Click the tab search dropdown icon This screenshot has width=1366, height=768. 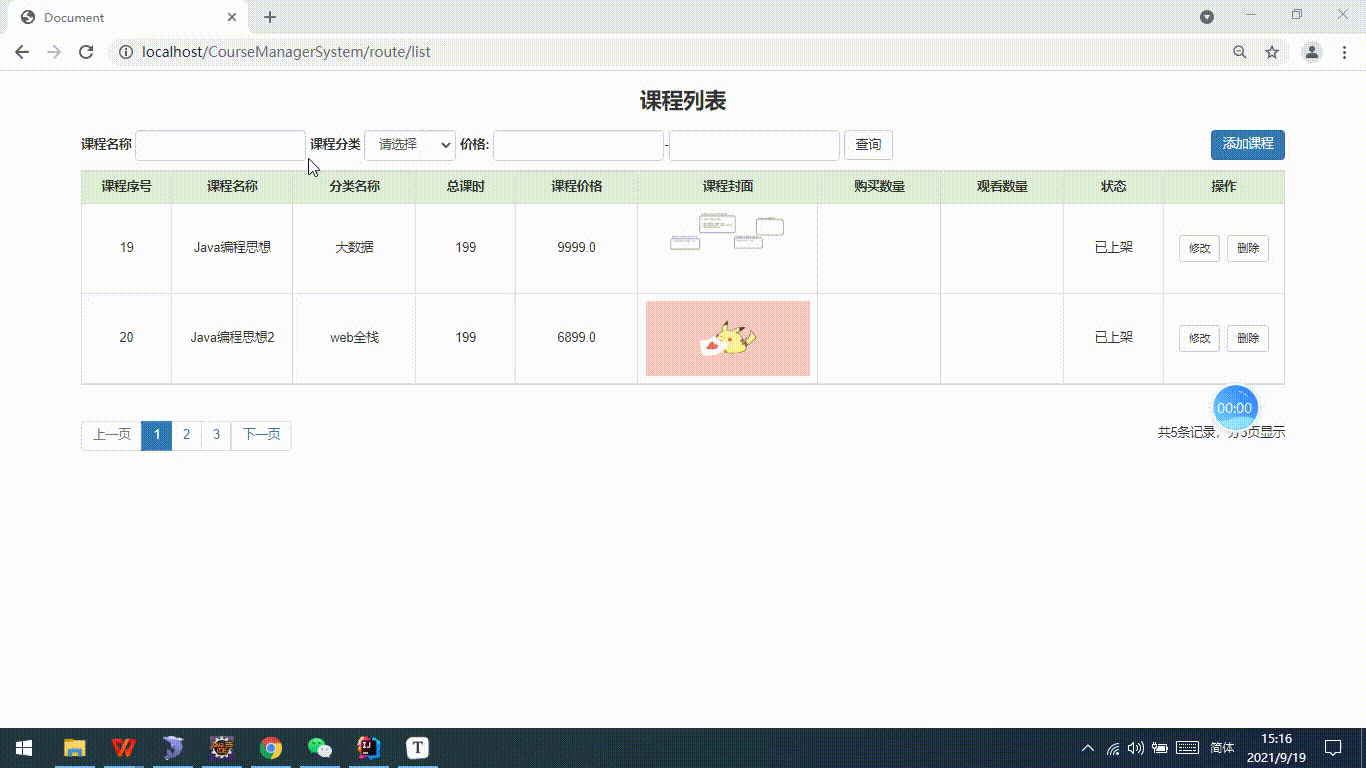coord(1207,17)
